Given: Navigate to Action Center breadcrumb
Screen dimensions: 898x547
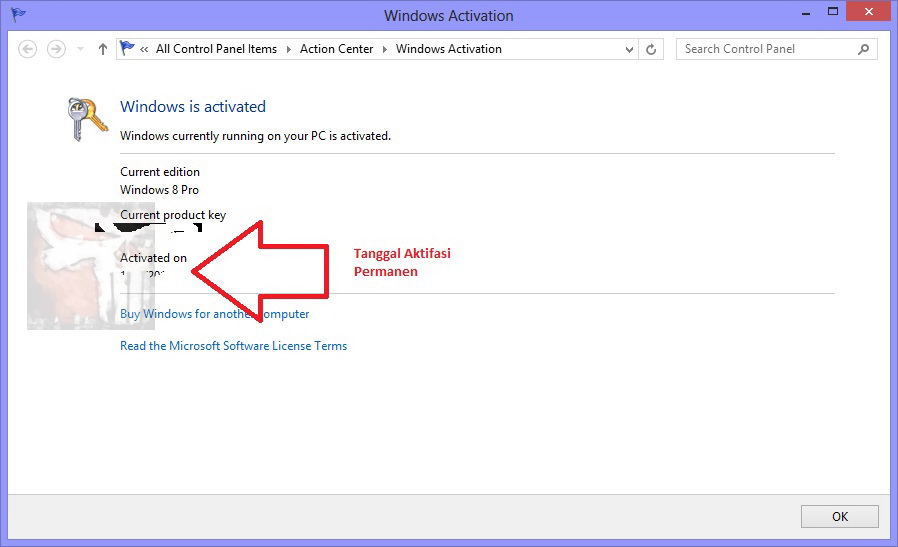Looking at the screenshot, I should coord(336,49).
